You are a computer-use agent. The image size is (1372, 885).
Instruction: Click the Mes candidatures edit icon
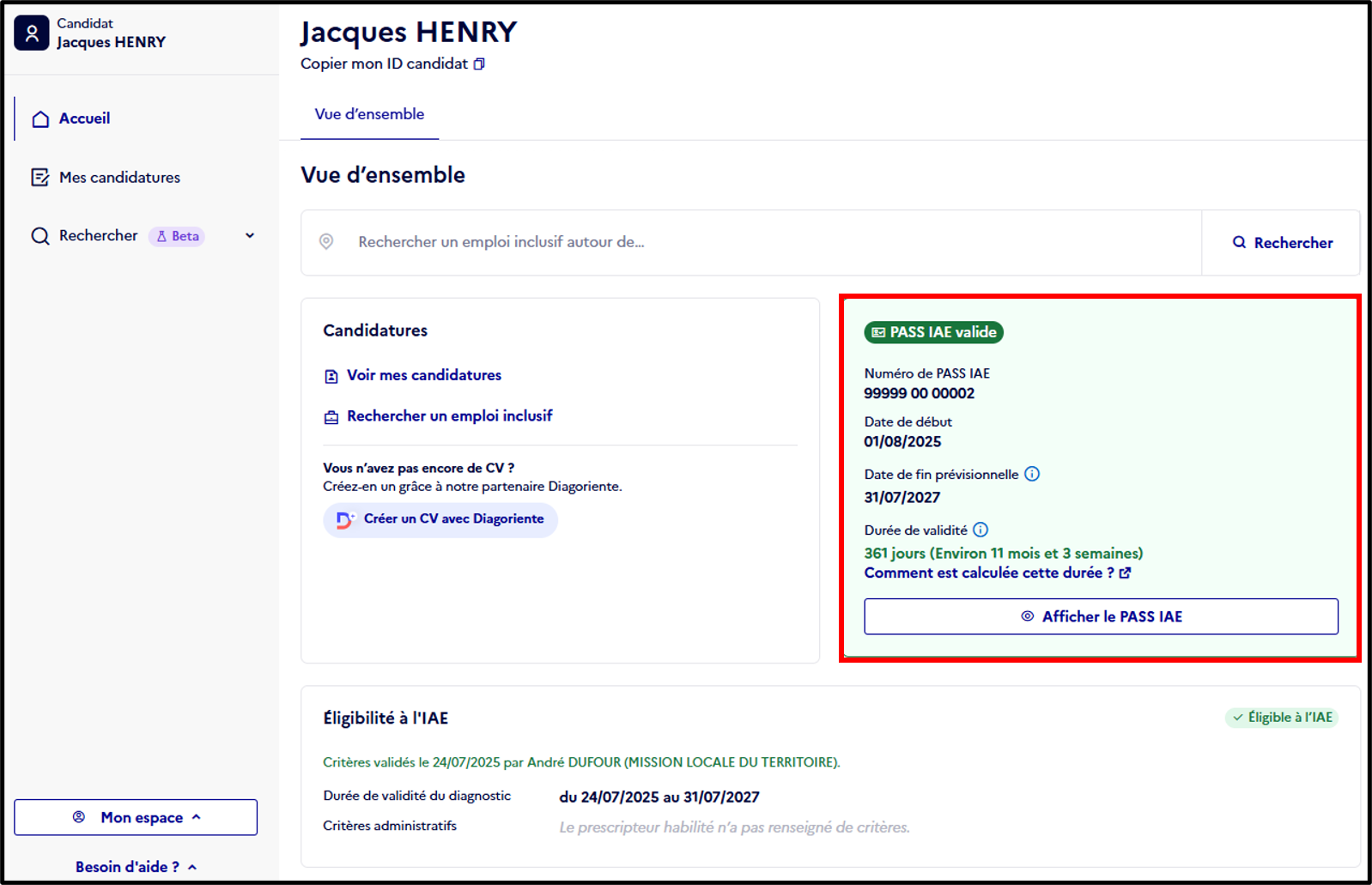[x=40, y=177]
